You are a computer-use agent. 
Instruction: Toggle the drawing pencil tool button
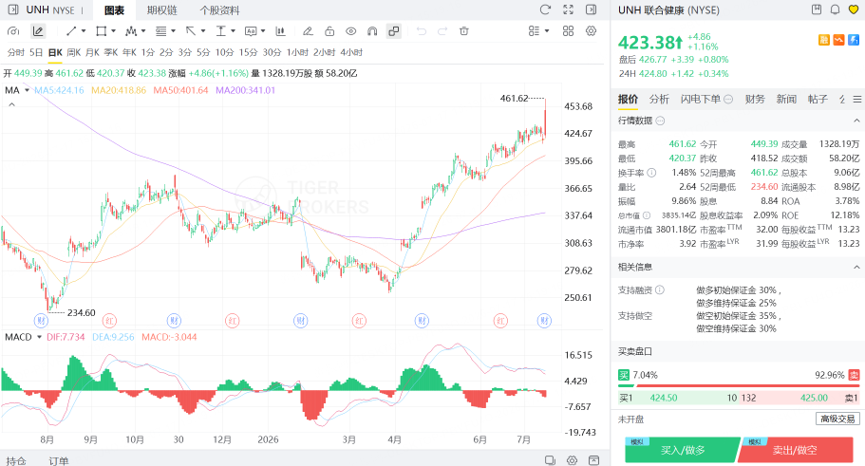click(38, 31)
